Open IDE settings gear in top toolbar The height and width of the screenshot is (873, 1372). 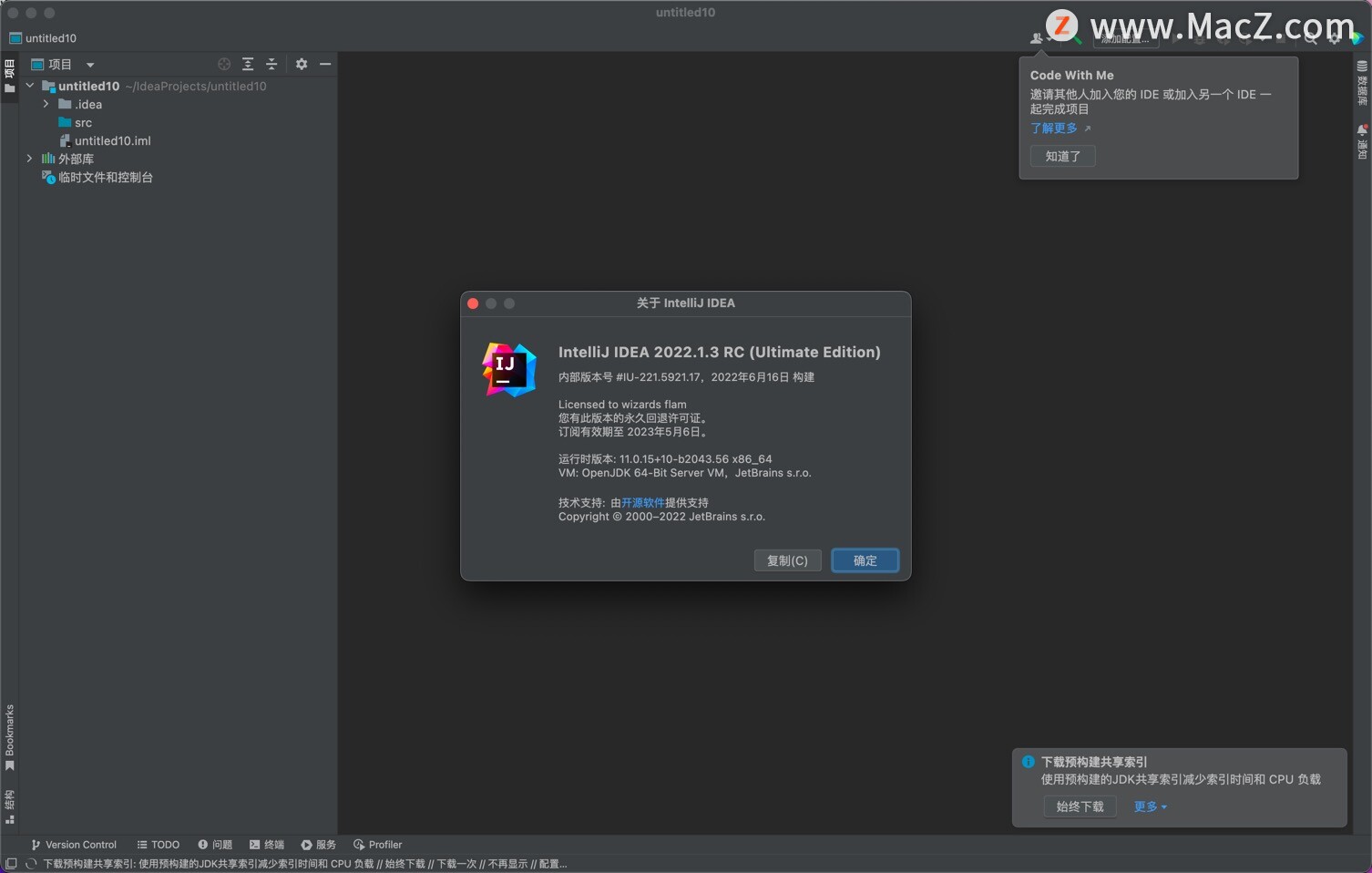[1335, 38]
